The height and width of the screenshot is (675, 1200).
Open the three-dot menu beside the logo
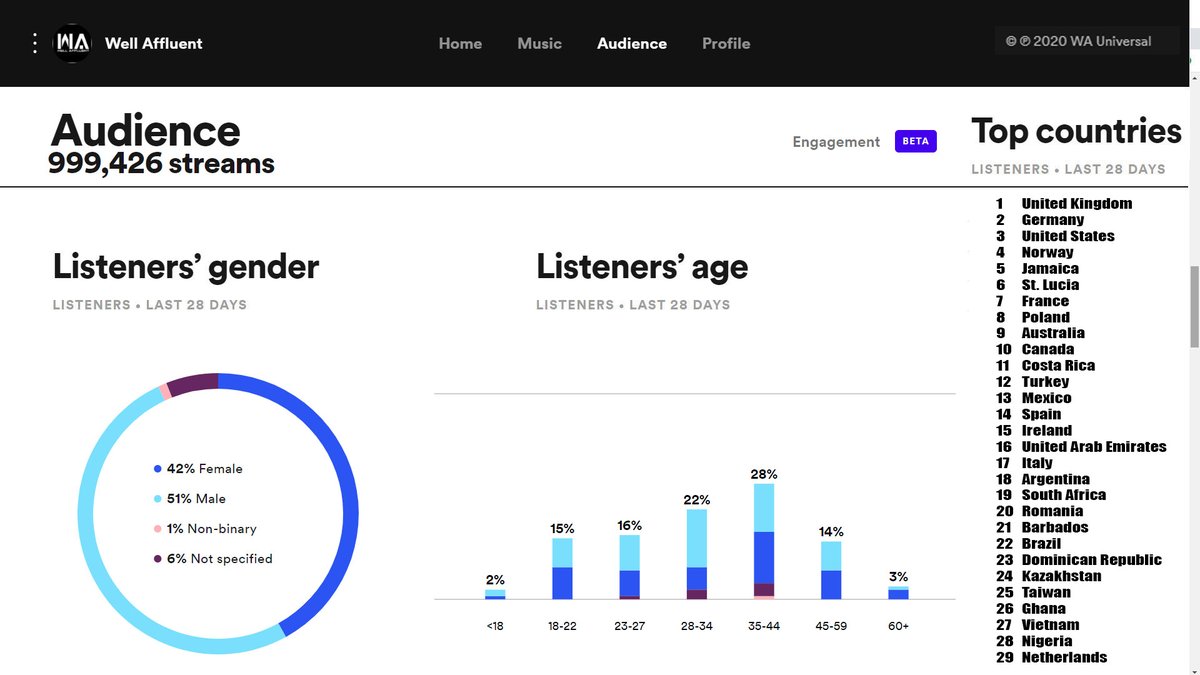click(35, 43)
